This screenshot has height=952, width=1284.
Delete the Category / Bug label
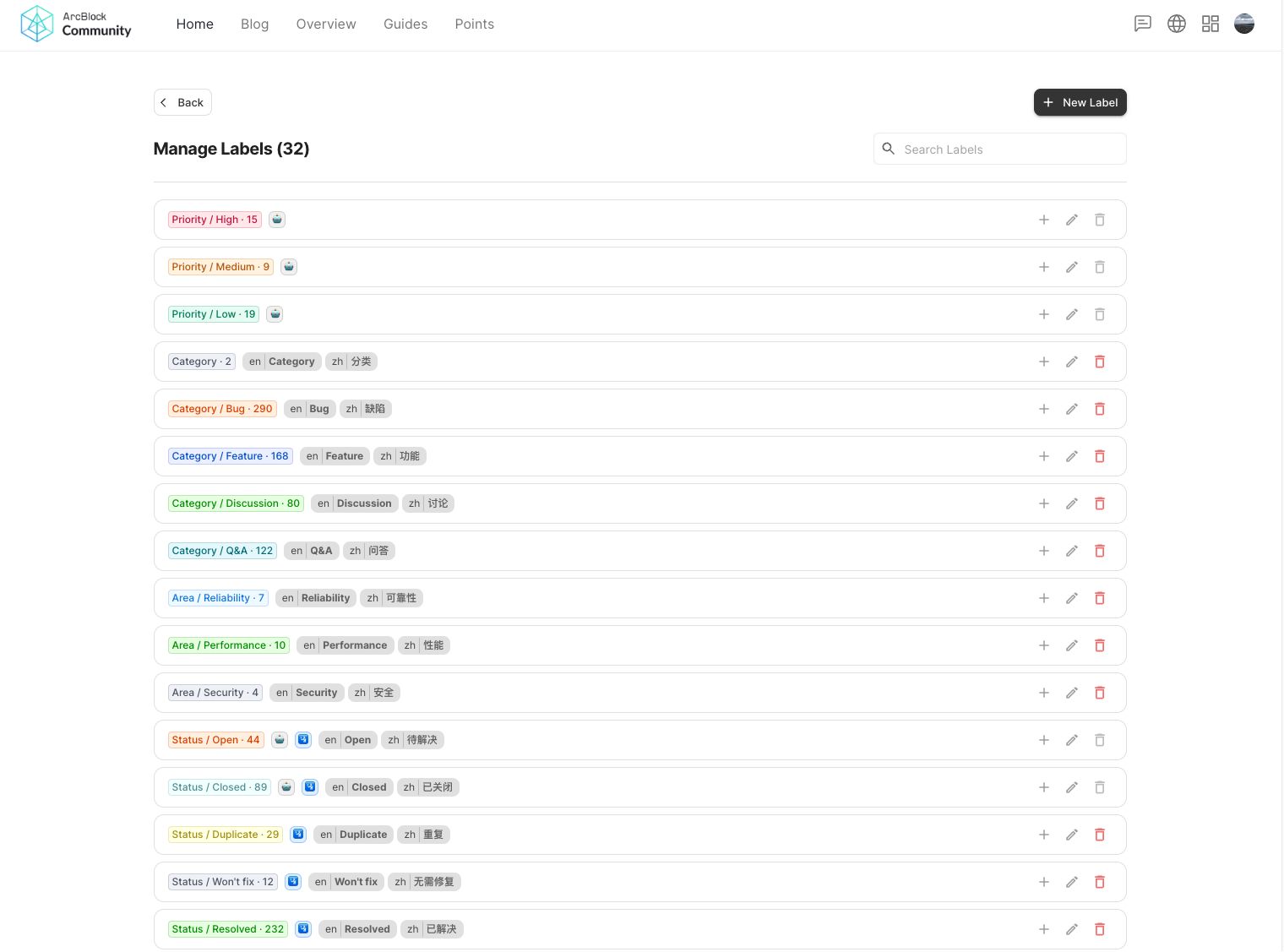click(1099, 409)
